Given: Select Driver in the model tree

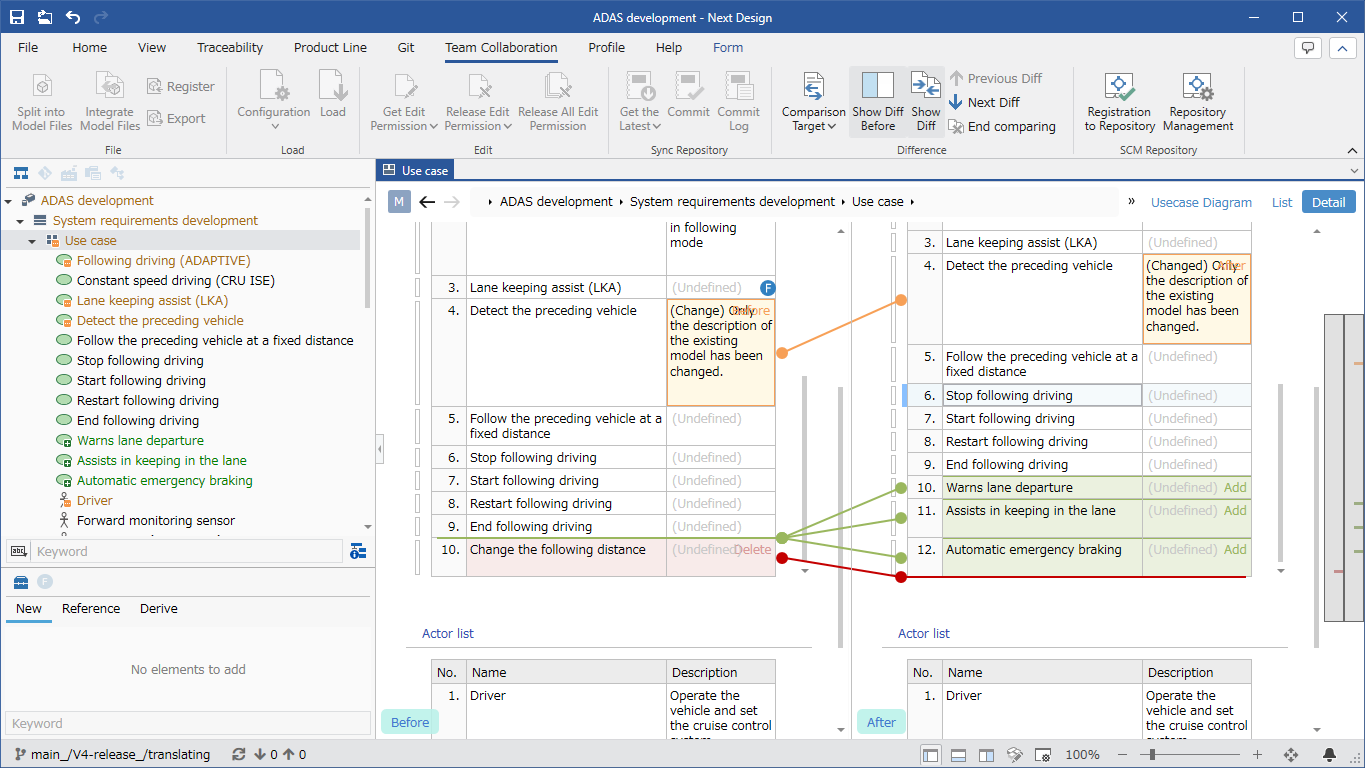Looking at the screenshot, I should 95,501.
